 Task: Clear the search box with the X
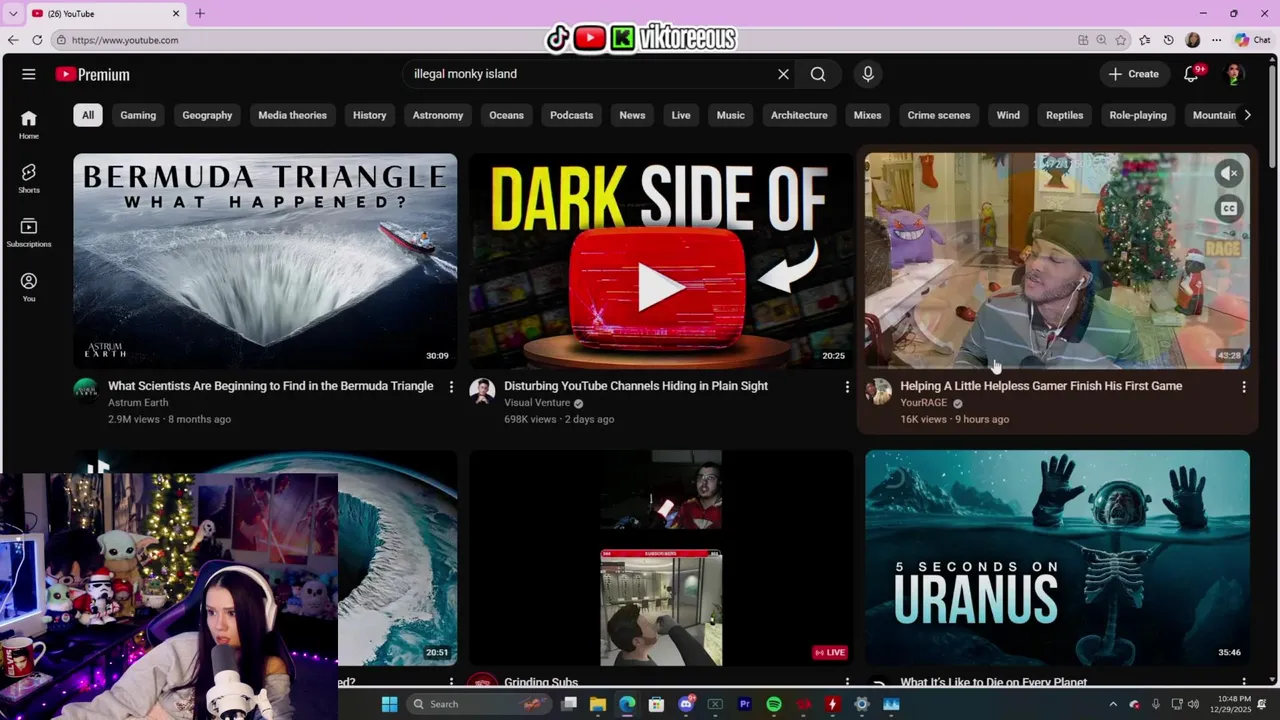pos(783,74)
